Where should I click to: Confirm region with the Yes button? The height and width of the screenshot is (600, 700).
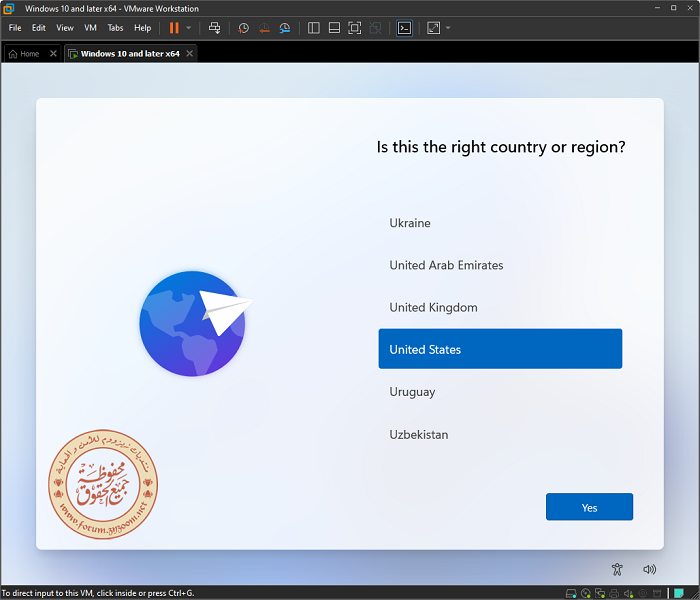click(x=589, y=507)
